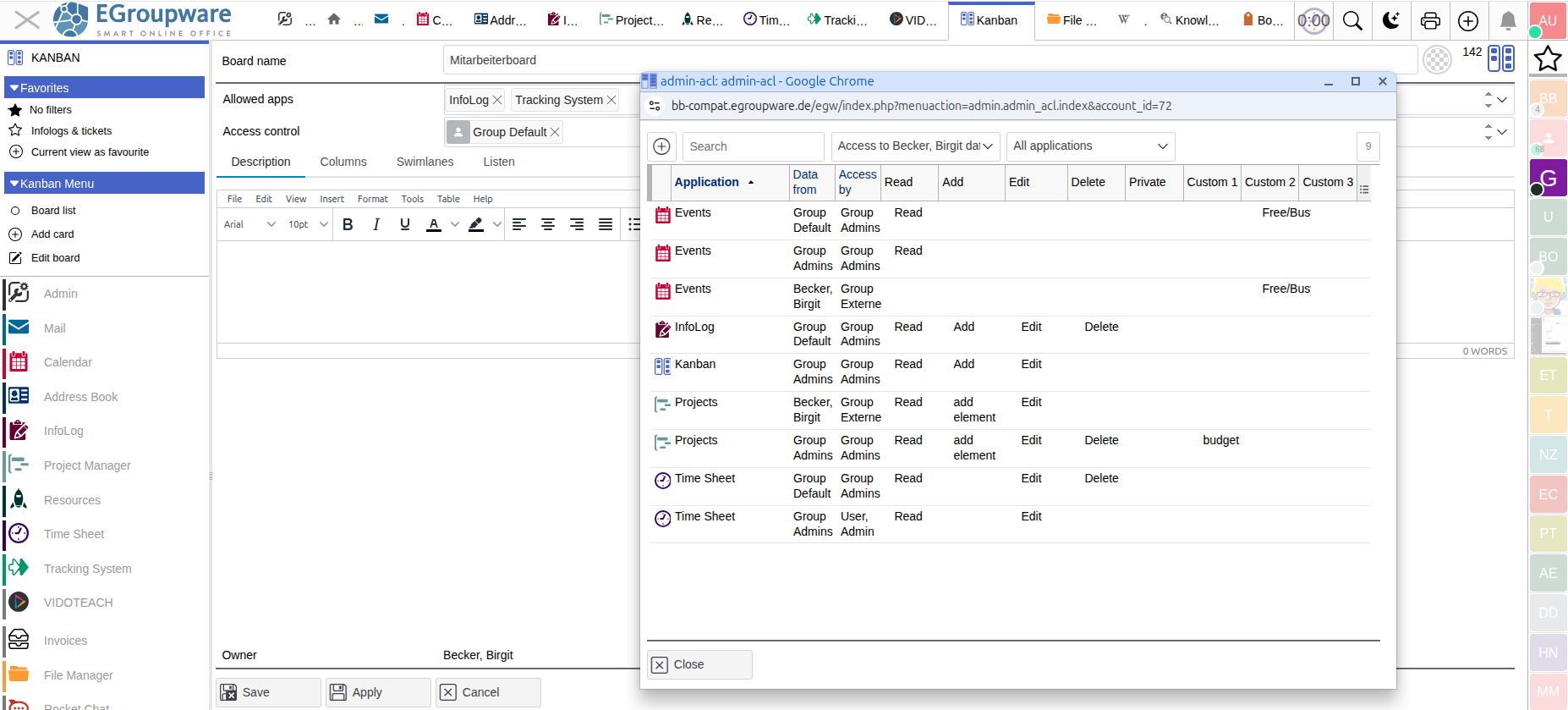Open the Format menu in the editor
The image size is (1568, 710).
click(x=372, y=199)
